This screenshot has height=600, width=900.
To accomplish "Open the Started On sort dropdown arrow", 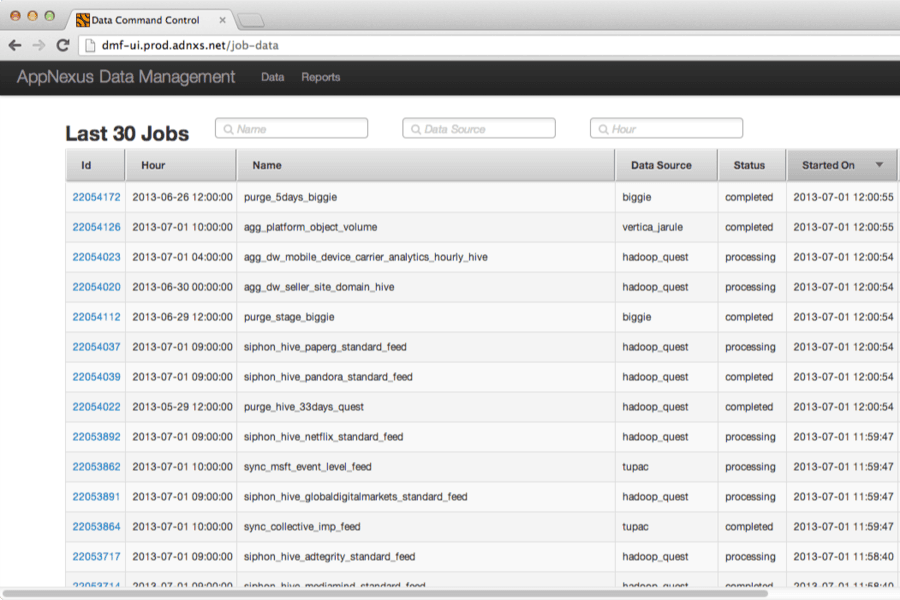I will pos(878,164).
